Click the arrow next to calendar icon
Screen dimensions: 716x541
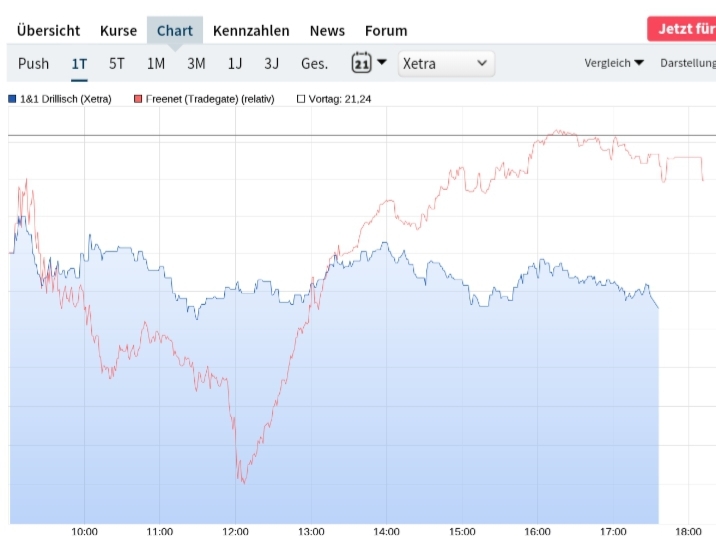tap(382, 62)
